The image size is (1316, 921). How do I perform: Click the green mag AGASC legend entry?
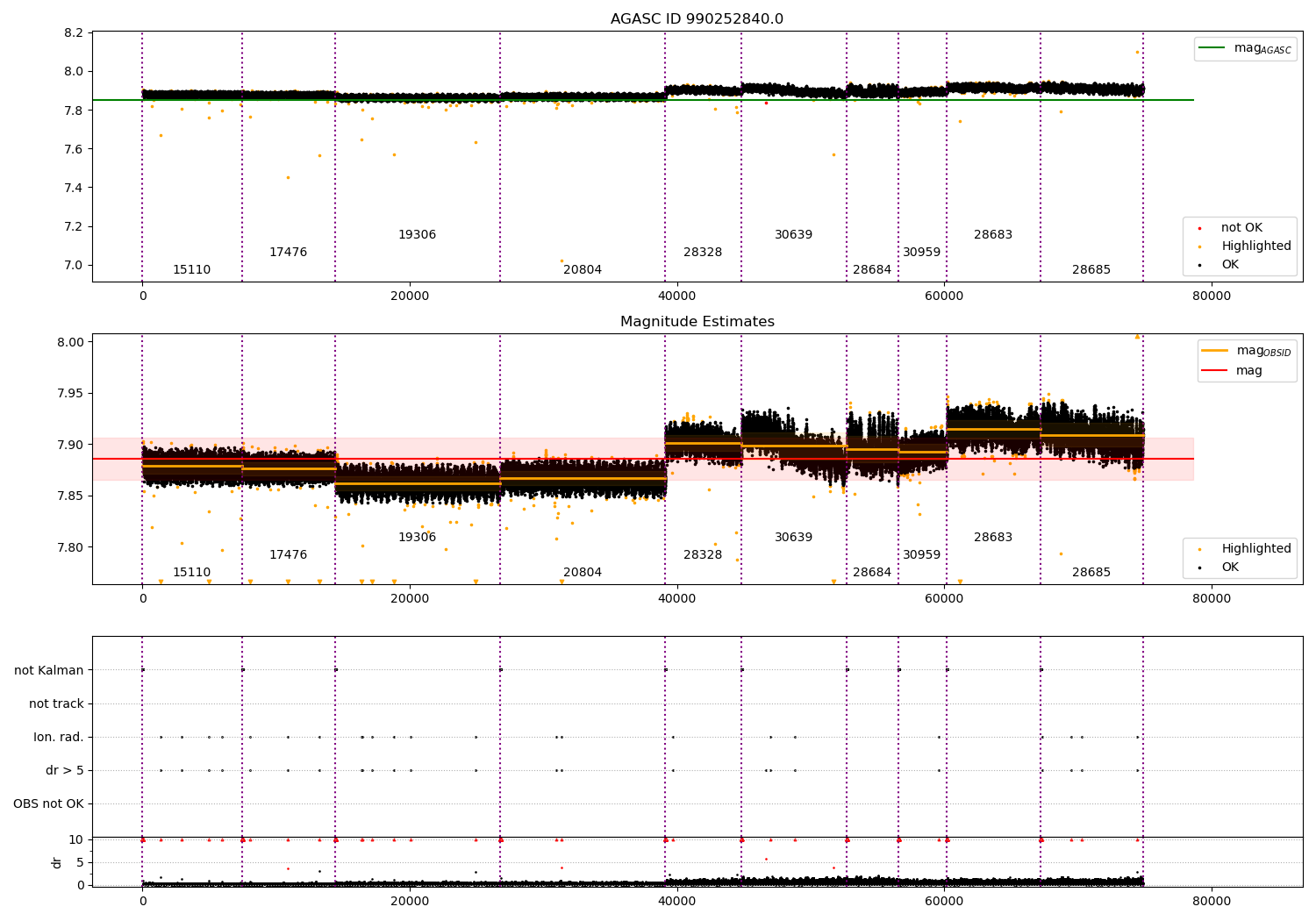[1245, 48]
